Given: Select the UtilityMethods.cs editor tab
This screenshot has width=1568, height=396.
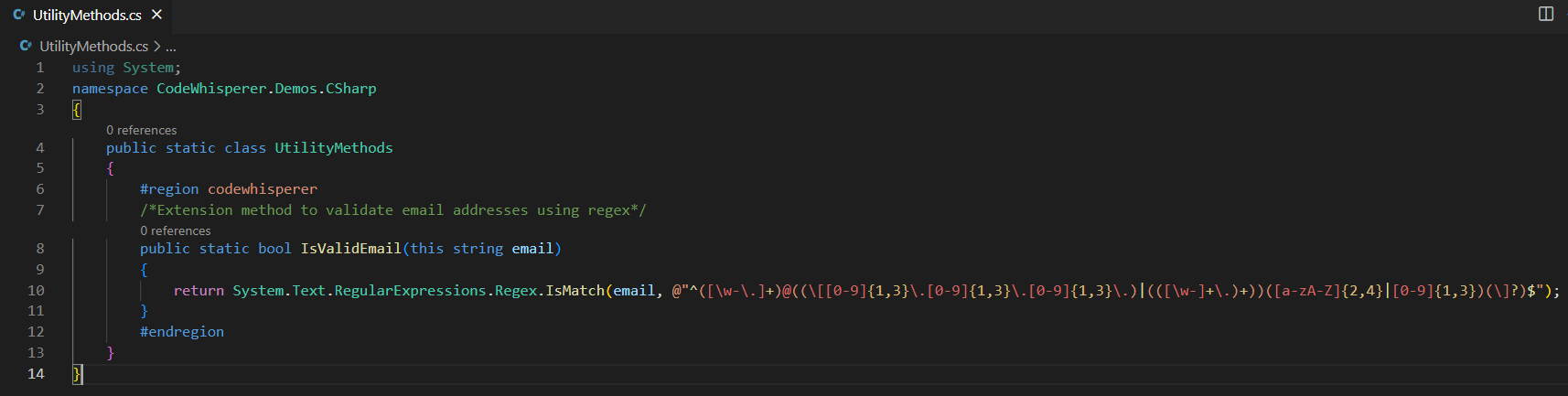Looking at the screenshot, I should 87,16.
